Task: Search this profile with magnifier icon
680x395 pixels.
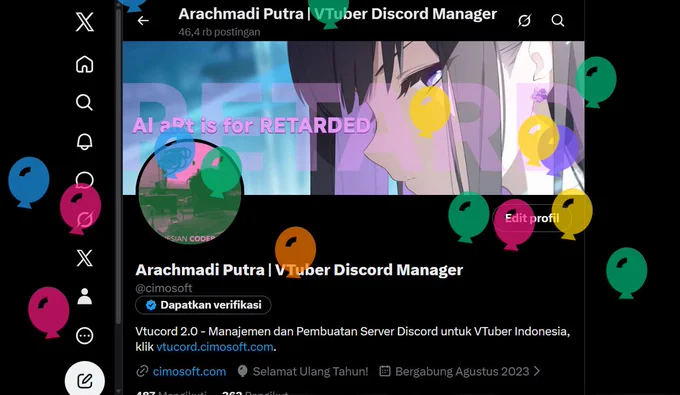Action: [558, 20]
